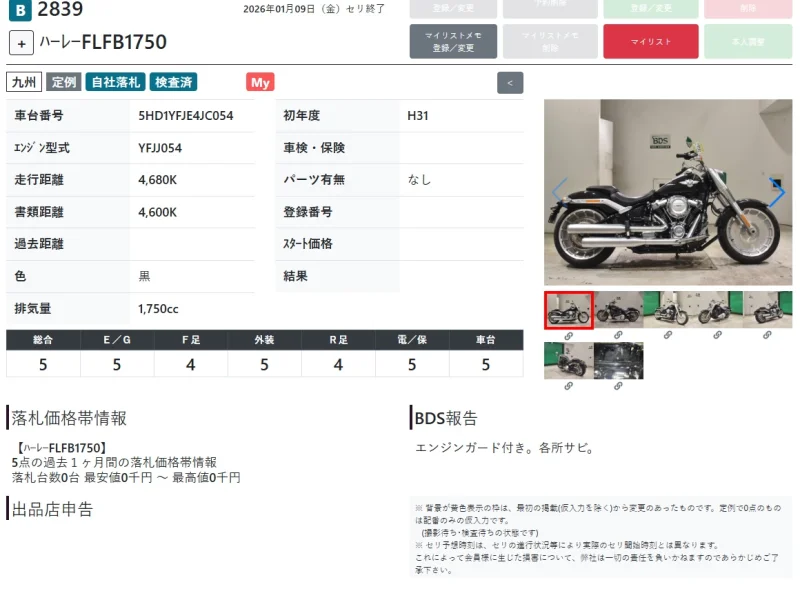The height and width of the screenshot is (600, 800).
Task: Click the color value 黒
Action: pos(144,277)
